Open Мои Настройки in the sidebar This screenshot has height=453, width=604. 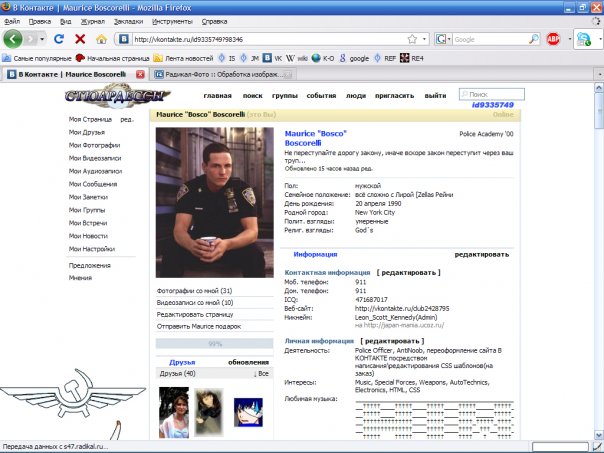pos(92,249)
